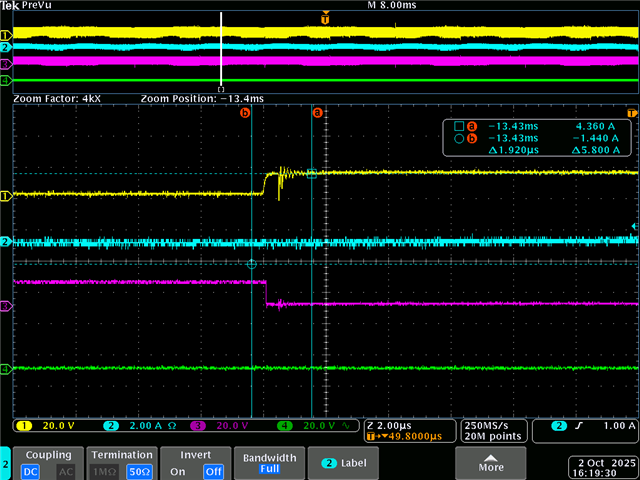This screenshot has height=480, width=640.
Task: Select channel 2 cyan 2.00 A badge
Action: coord(111,426)
